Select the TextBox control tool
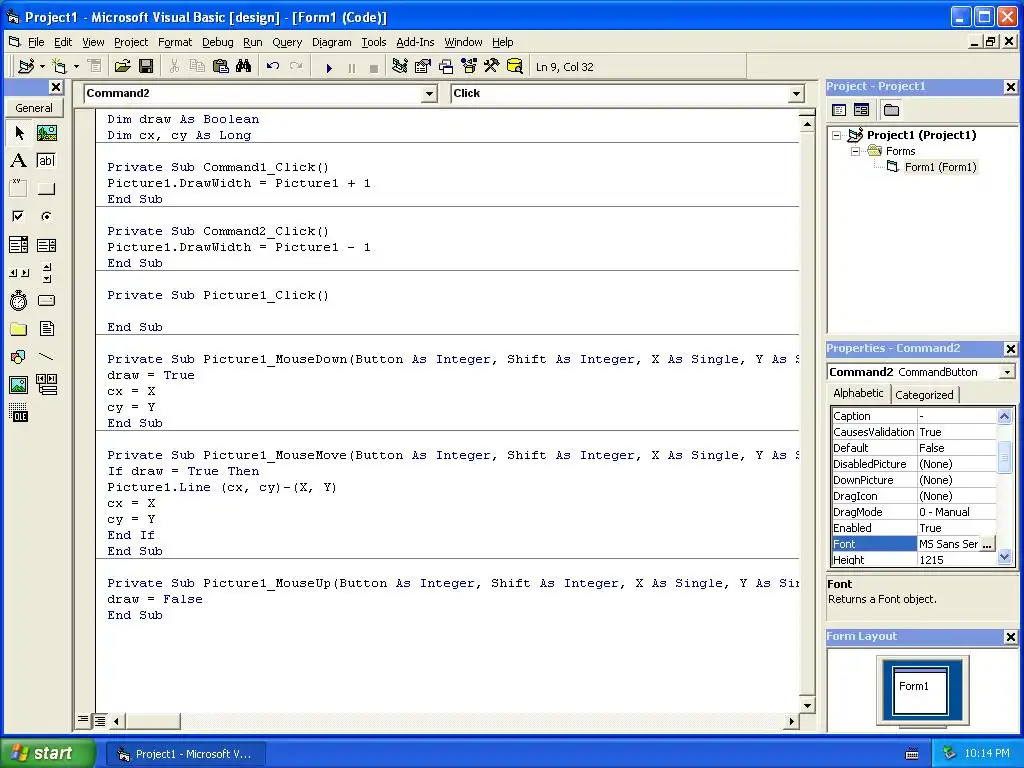Screen dimensions: 1024x768 tap(46, 161)
